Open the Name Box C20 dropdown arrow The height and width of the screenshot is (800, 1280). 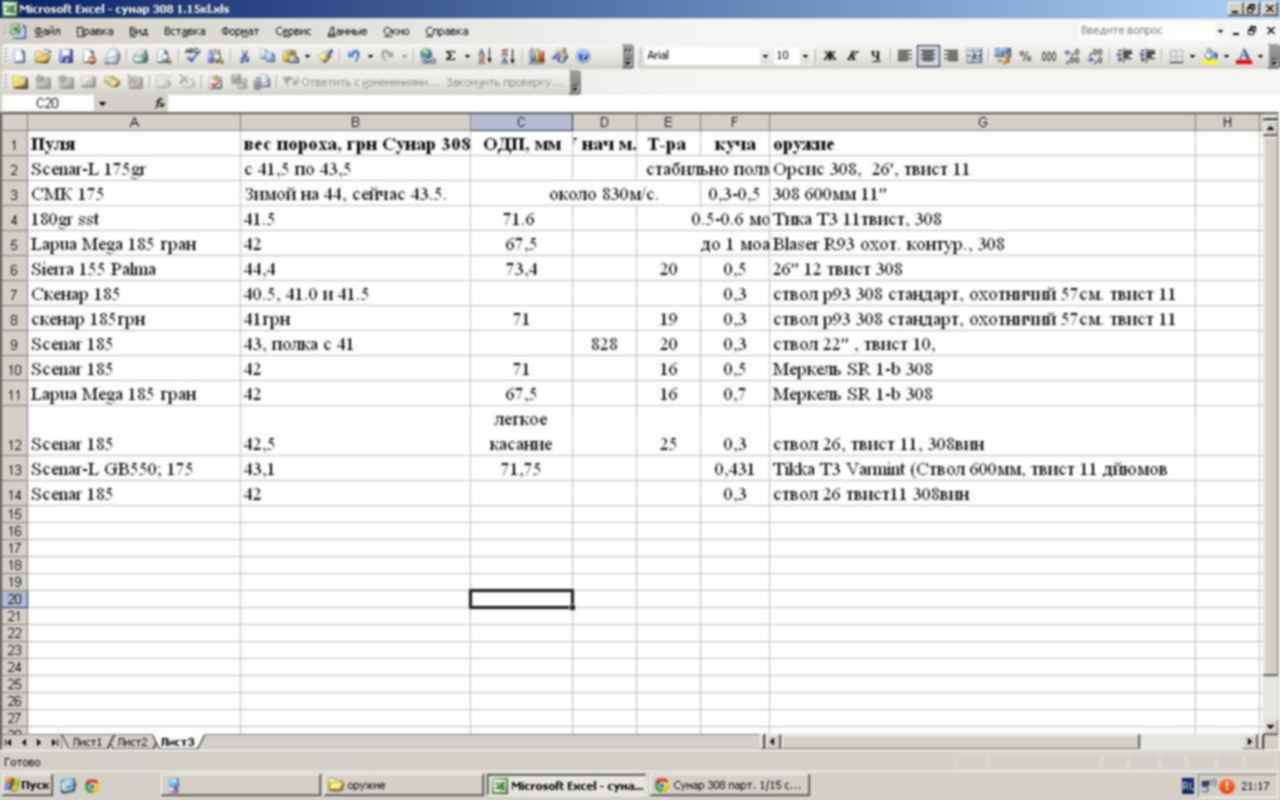point(102,103)
